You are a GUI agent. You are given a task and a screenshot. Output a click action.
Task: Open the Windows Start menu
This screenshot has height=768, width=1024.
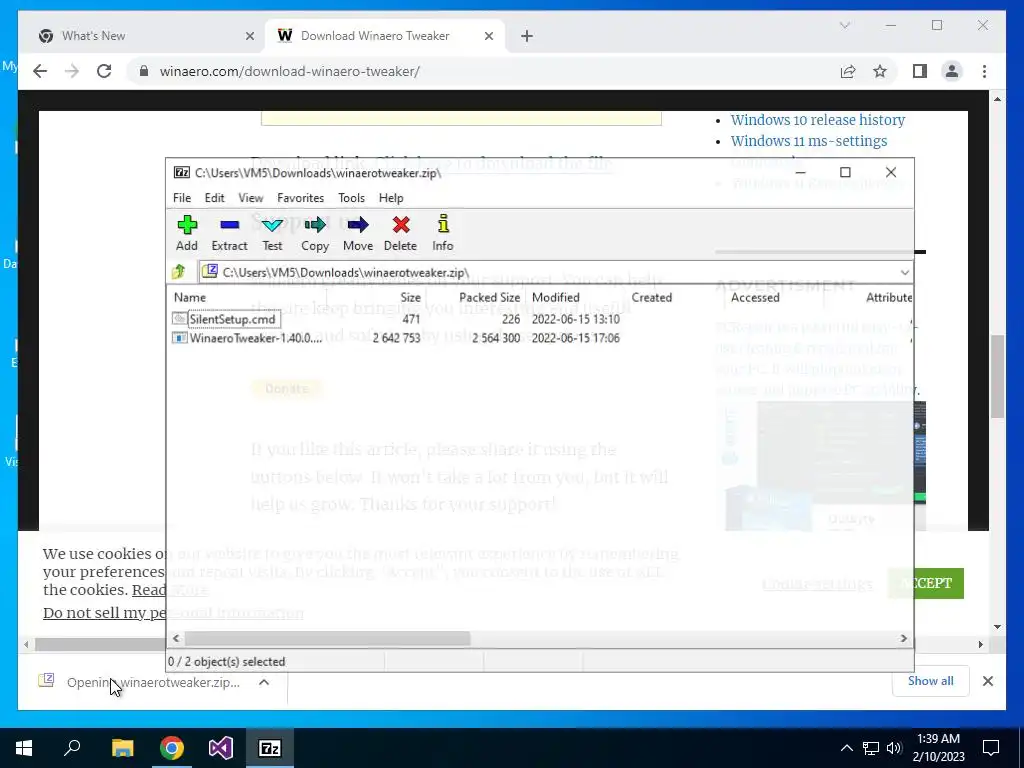coord(24,748)
